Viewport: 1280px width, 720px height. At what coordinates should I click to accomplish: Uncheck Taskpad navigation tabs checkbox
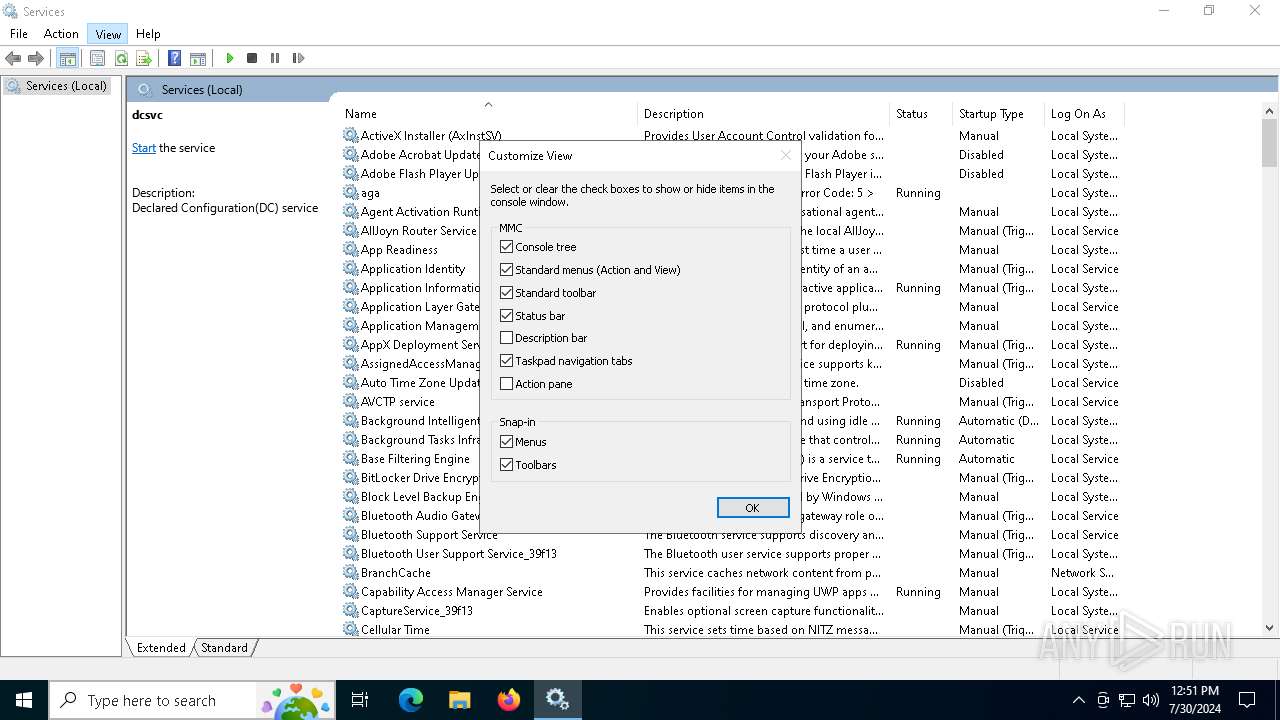(x=506, y=360)
